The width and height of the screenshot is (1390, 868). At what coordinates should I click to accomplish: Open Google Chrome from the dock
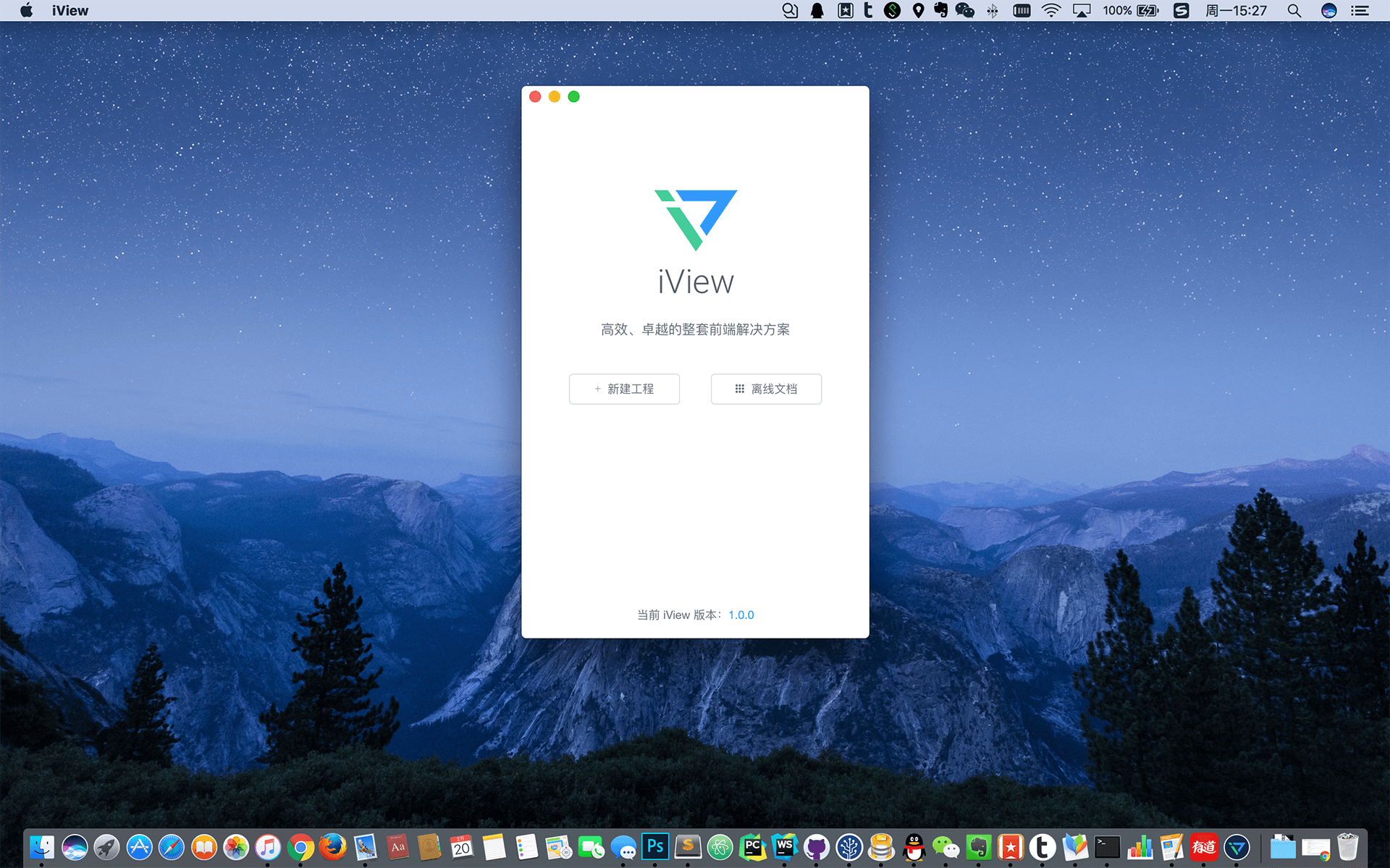pos(300,847)
